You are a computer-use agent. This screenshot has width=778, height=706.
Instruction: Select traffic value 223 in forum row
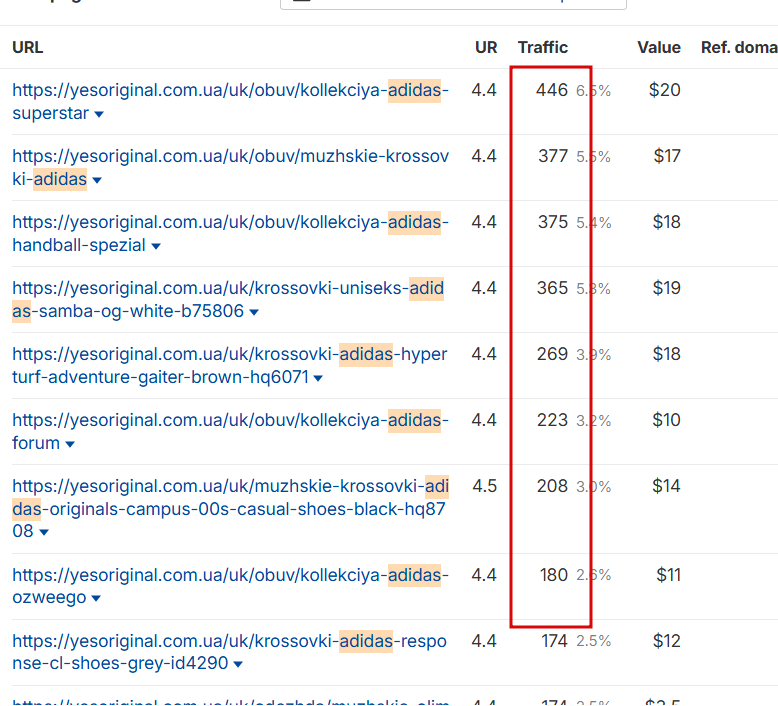(x=552, y=420)
